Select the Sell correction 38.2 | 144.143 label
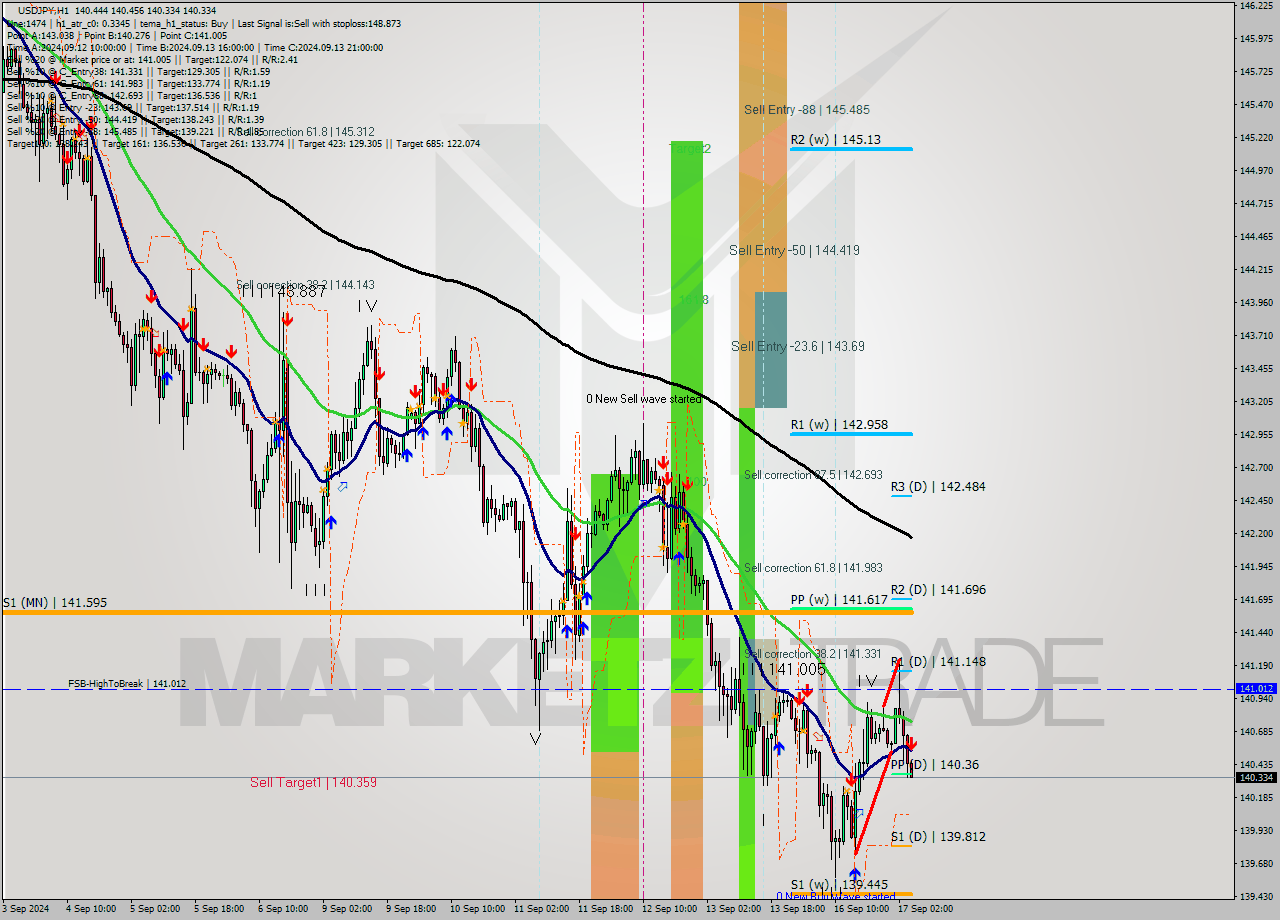1280x920 pixels. click(x=306, y=285)
